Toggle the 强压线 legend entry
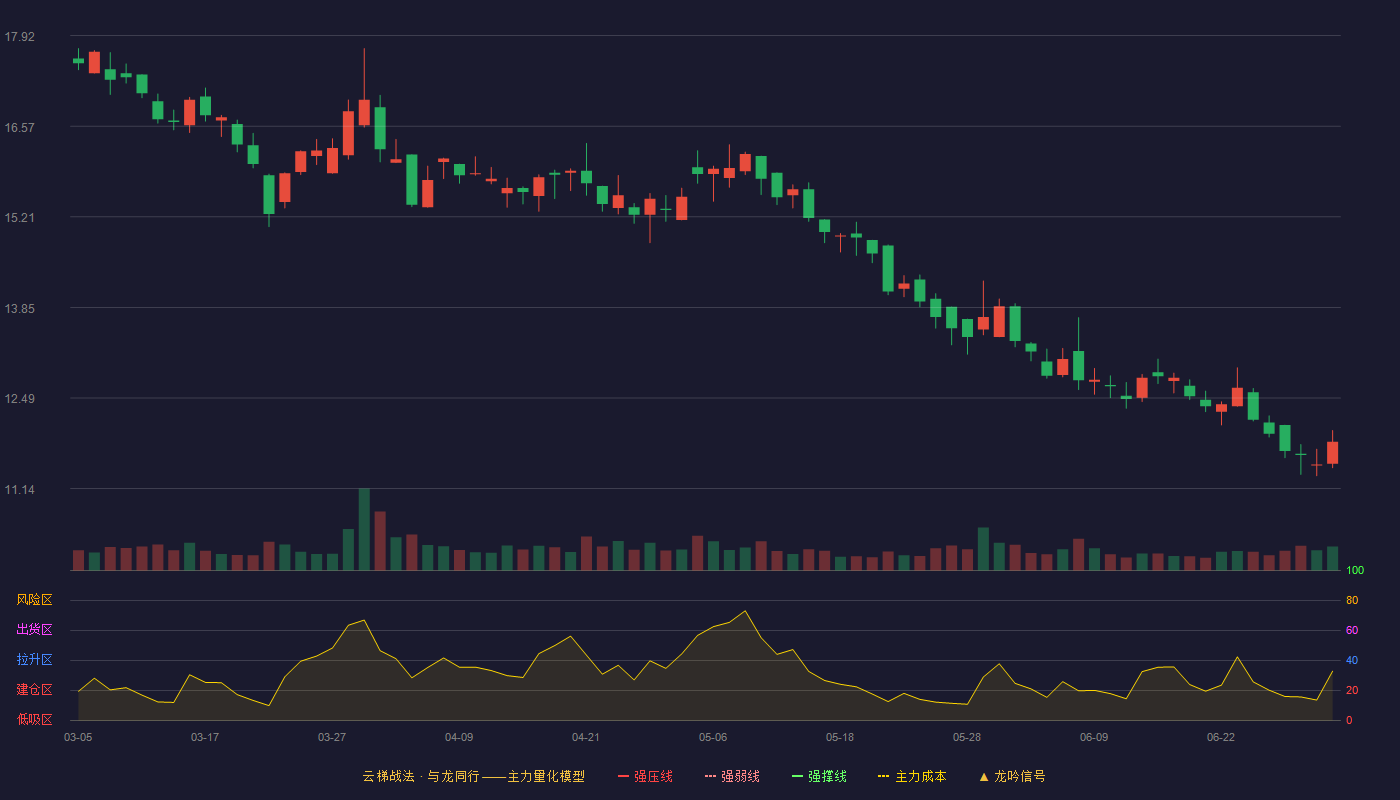 [x=645, y=776]
